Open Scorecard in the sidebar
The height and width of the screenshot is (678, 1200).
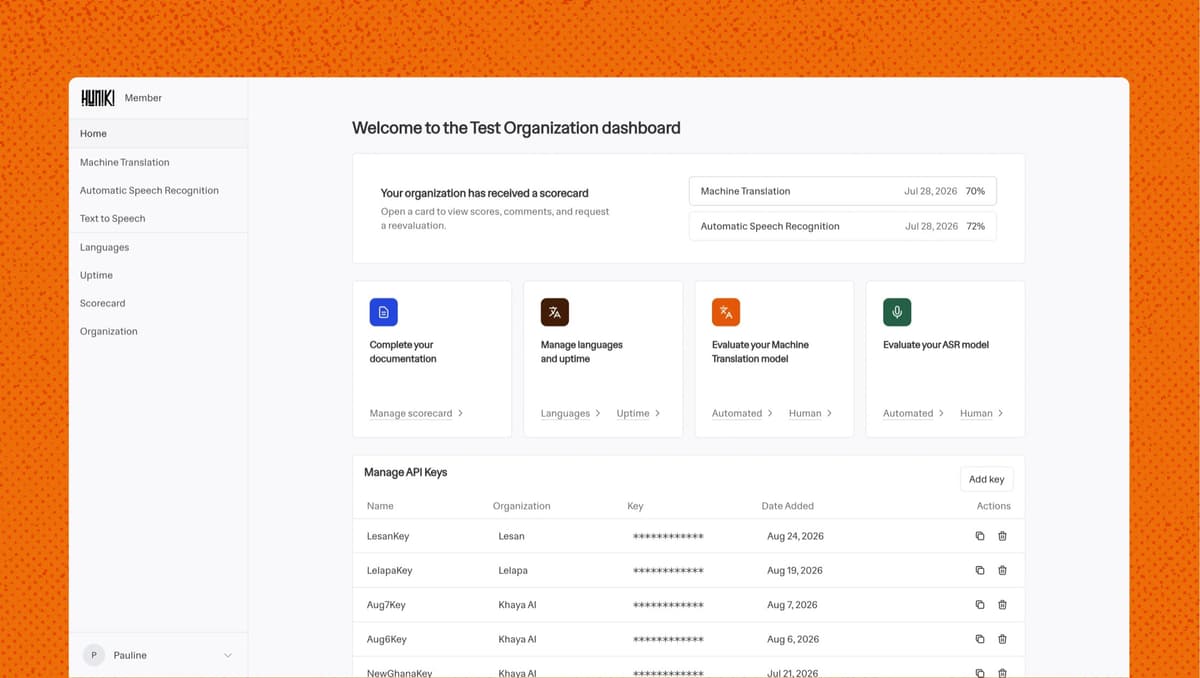point(158,303)
